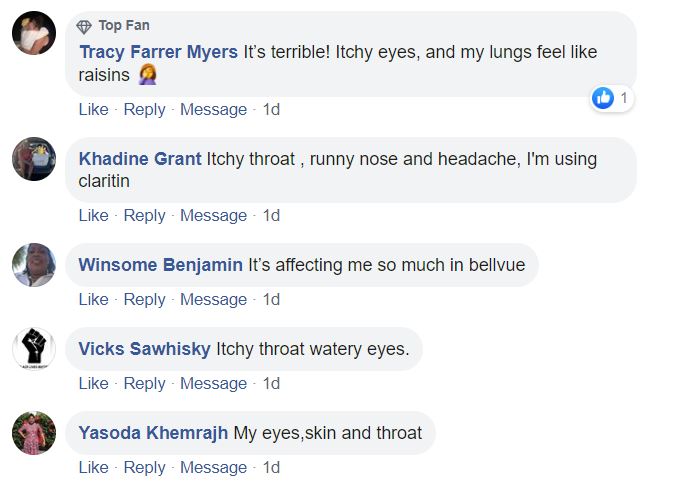Like Tracy Farrer Myers' comment
Image resolution: width=679 pixels, height=490 pixels.
(x=93, y=109)
